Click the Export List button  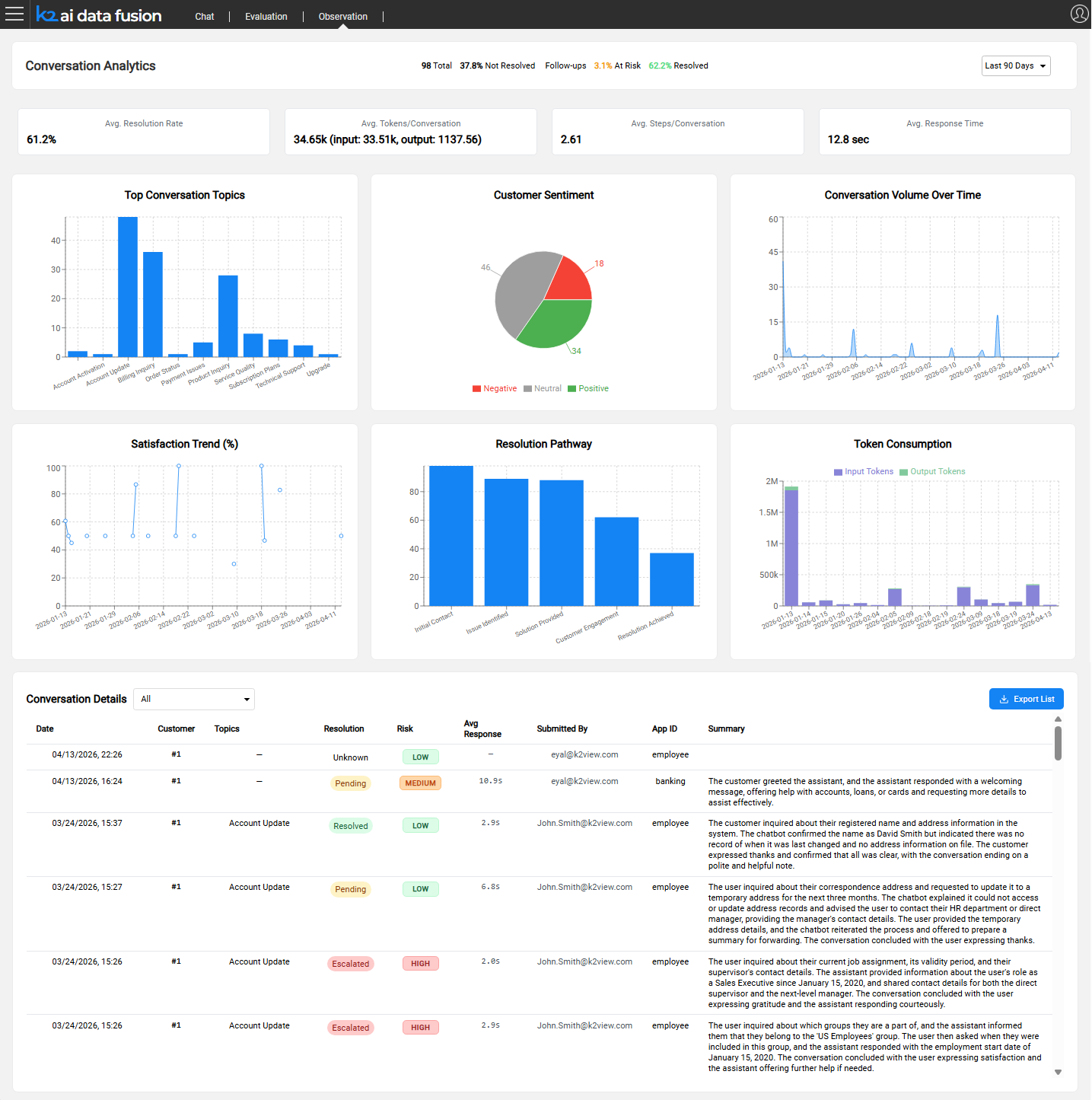1026,699
